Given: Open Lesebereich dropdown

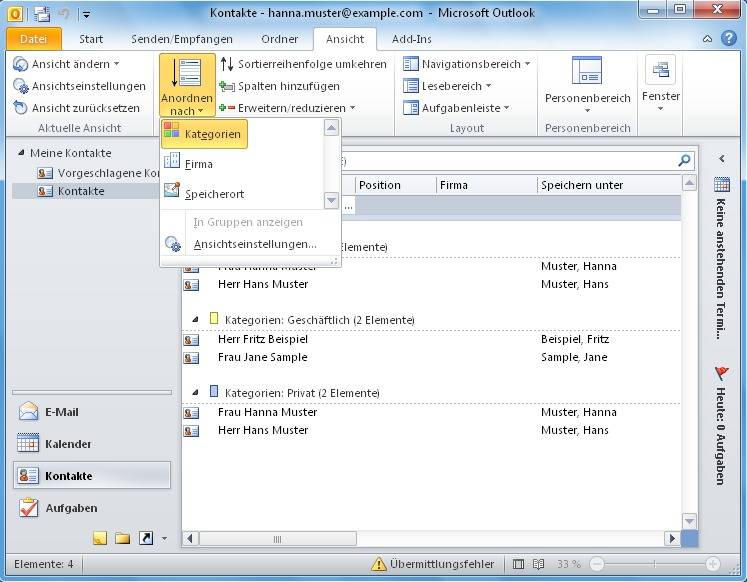Looking at the screenshot, I should click(x=447, y=86).
